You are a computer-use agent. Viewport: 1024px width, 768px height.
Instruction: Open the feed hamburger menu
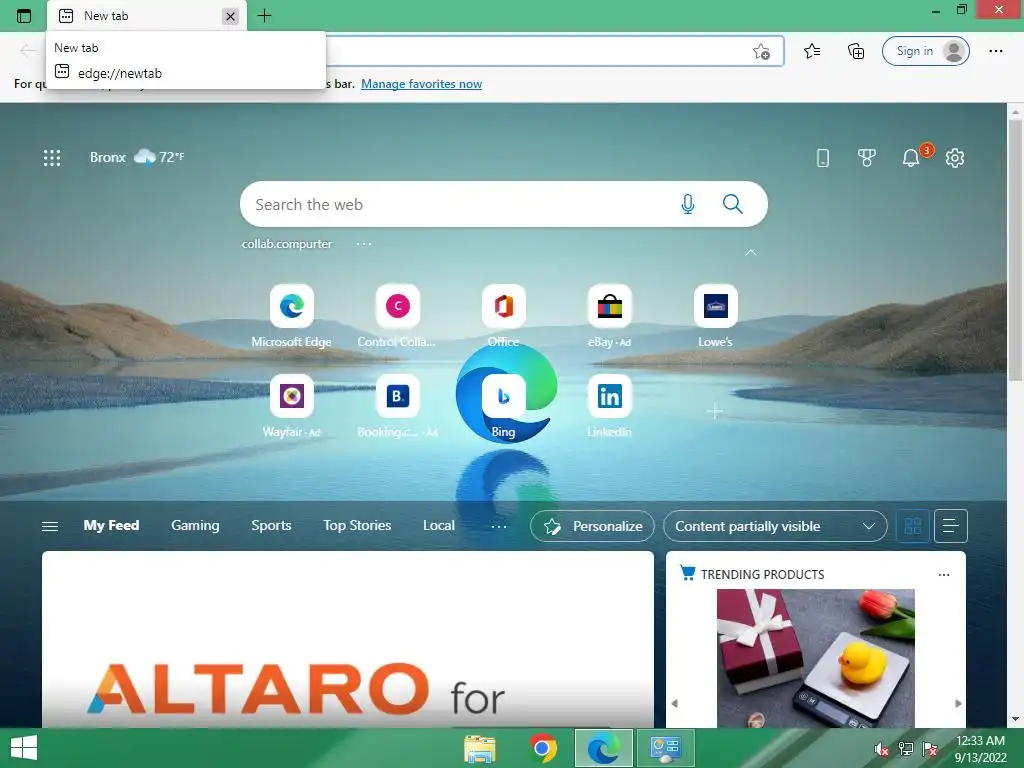pos(50,526)
